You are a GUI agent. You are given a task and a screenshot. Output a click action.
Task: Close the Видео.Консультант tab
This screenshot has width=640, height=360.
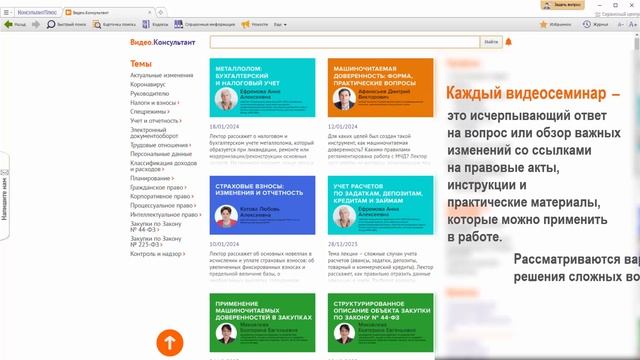(149, 12)
